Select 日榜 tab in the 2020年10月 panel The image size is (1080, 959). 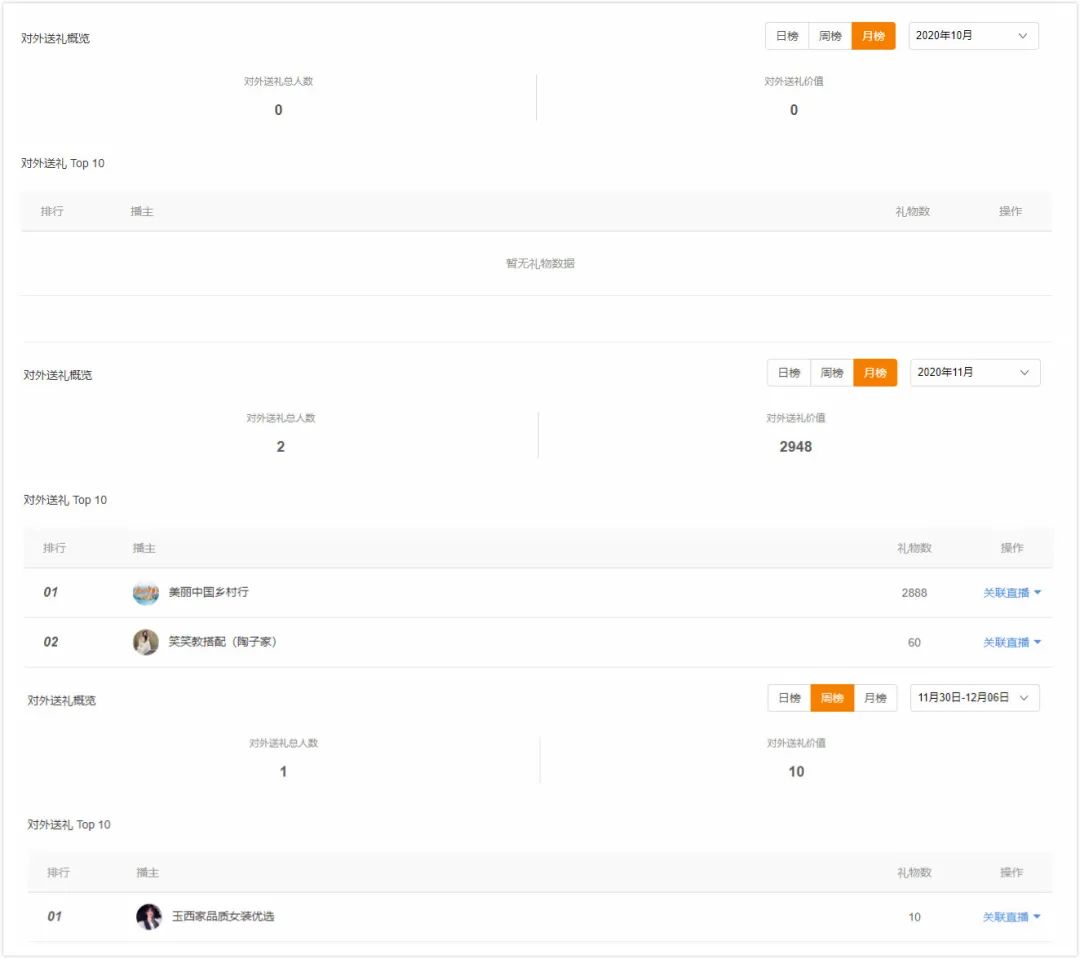787,36
